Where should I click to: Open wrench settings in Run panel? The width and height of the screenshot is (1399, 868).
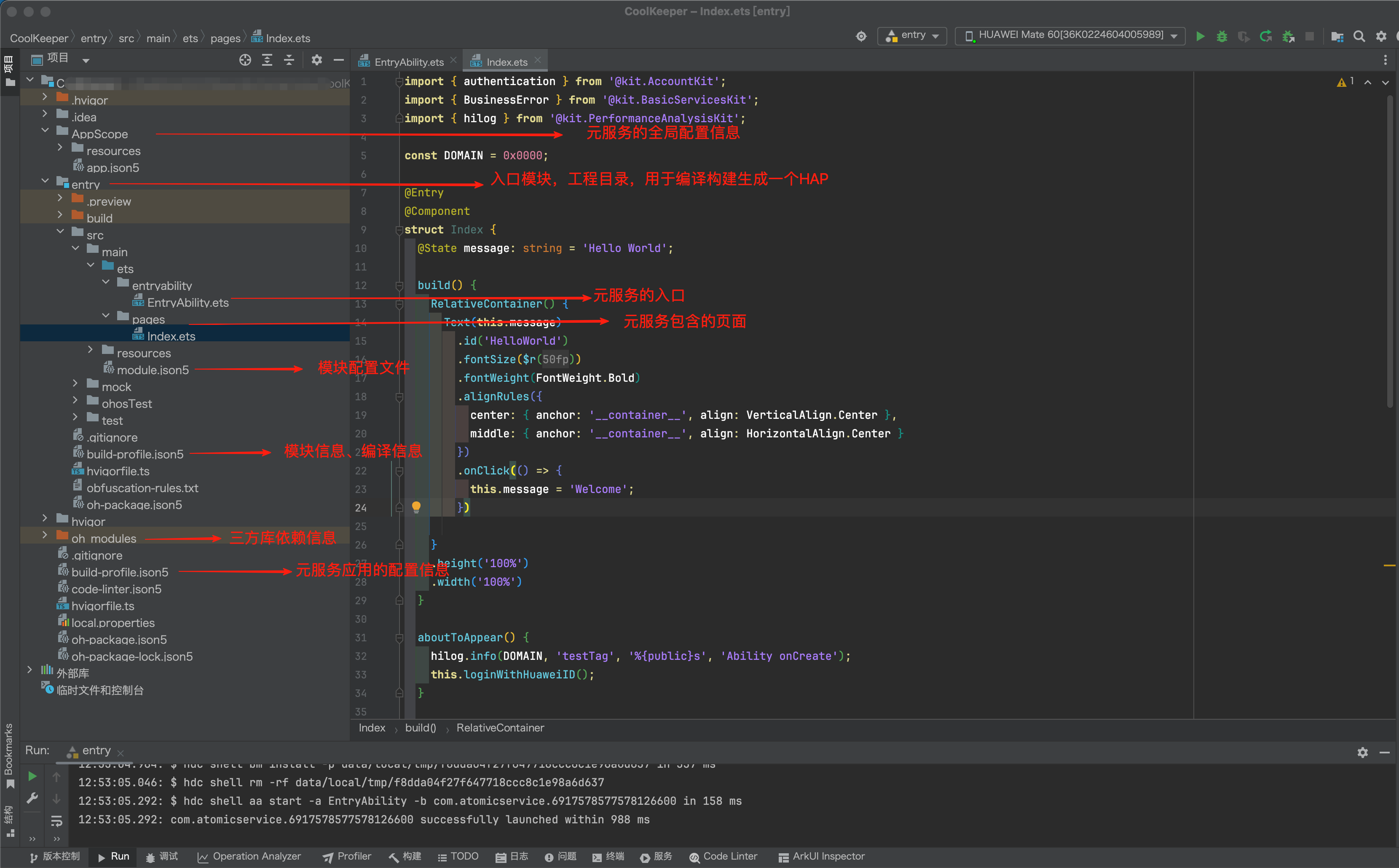pos(33,798)
